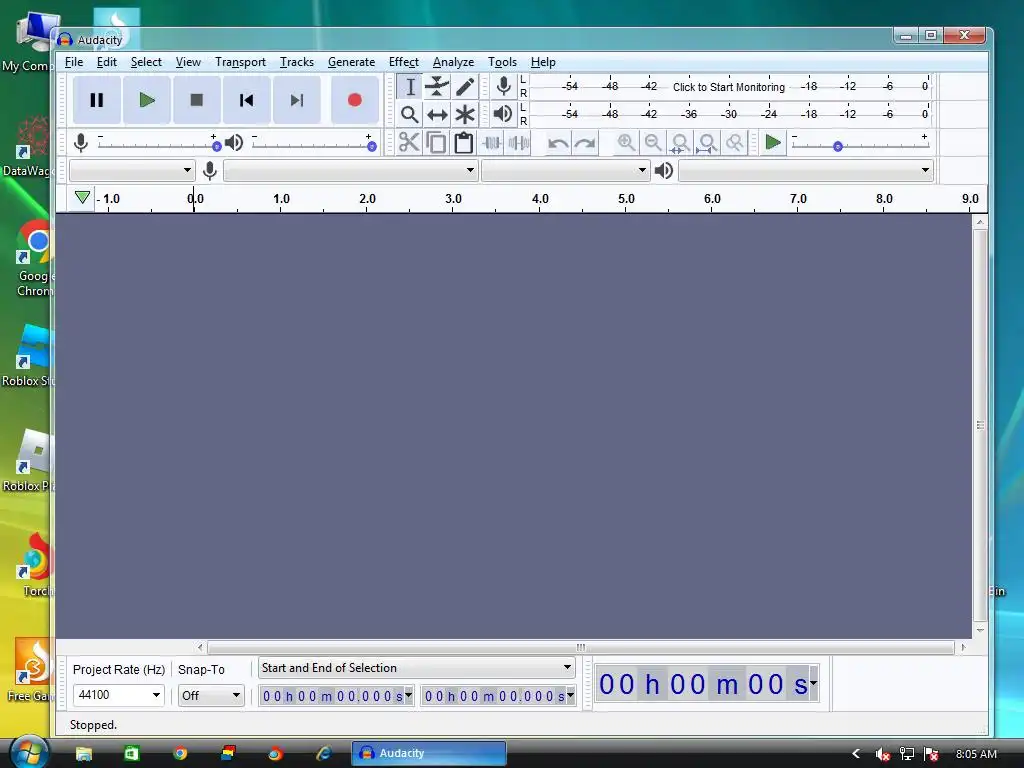Select the Envelope tool

point(437,87)
